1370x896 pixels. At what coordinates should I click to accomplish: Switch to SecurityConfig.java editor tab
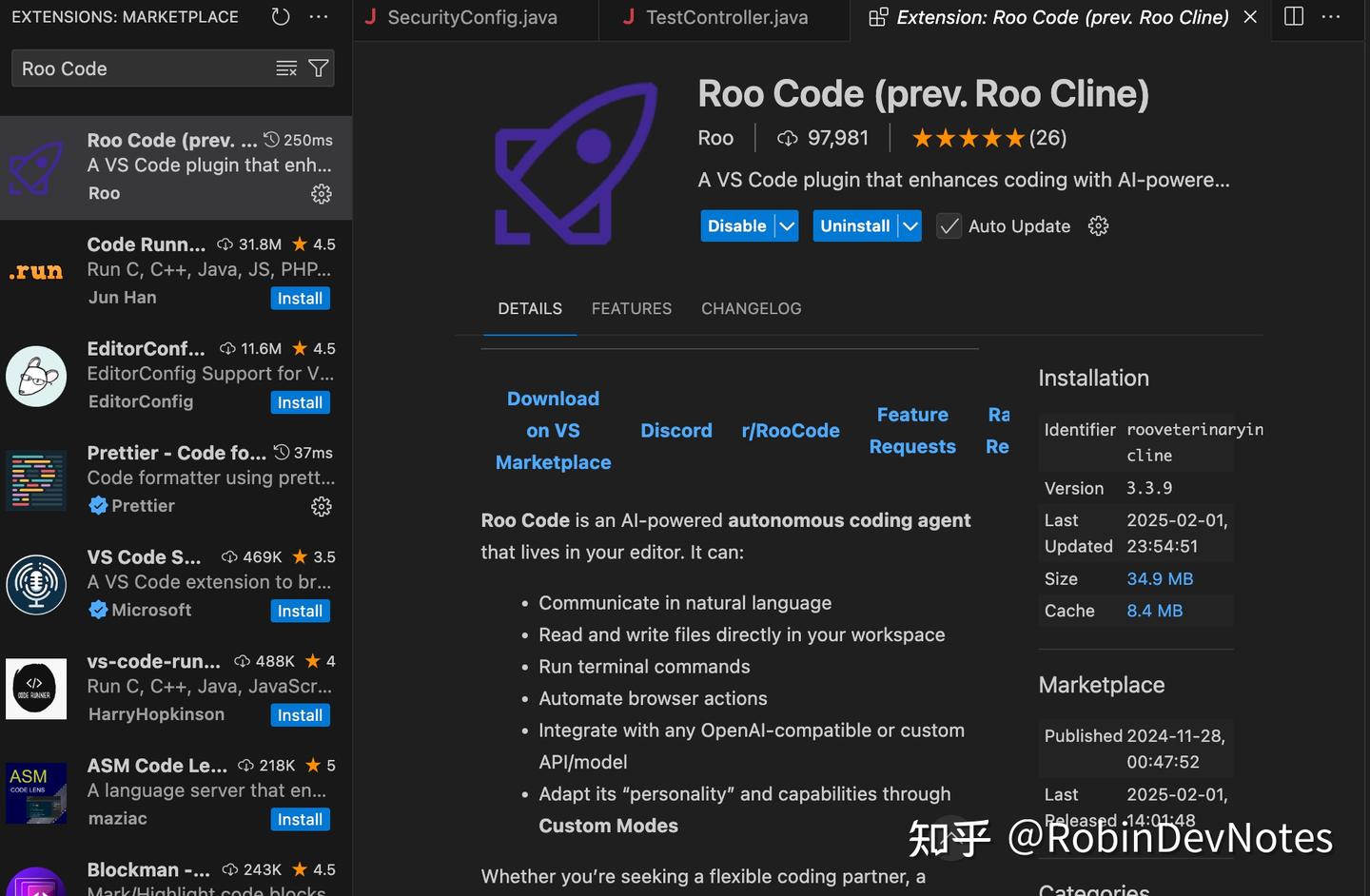point(473,17)
